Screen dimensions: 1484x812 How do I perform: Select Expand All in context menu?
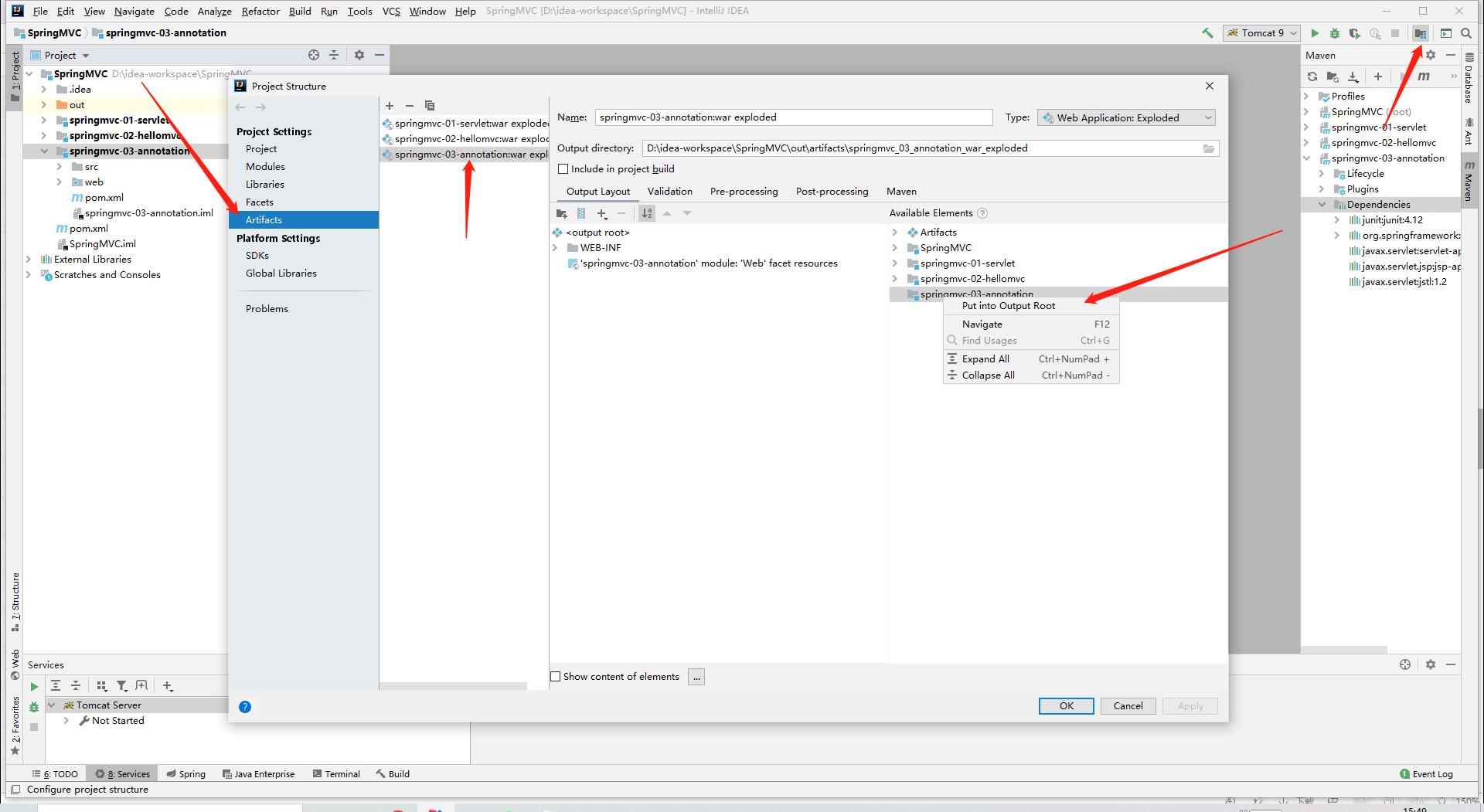1031,359
